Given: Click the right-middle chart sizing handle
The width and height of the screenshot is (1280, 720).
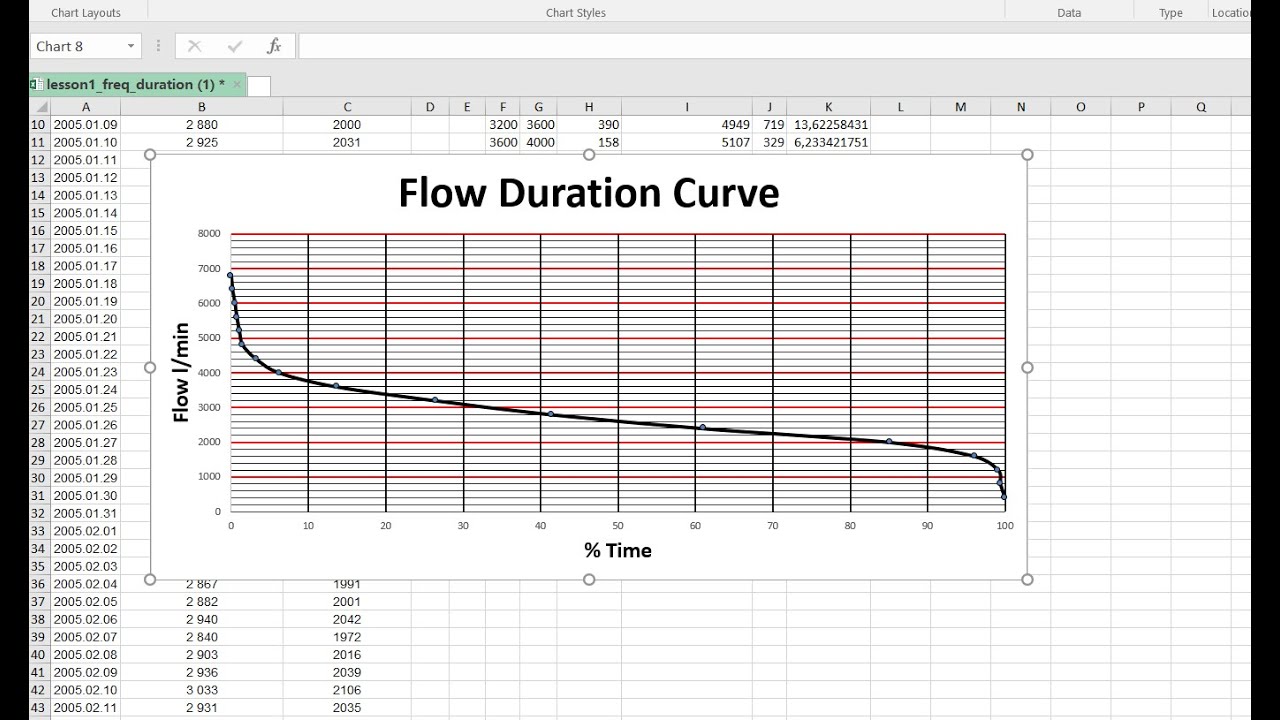Looking at the screenshot, I should point(1027,367).
